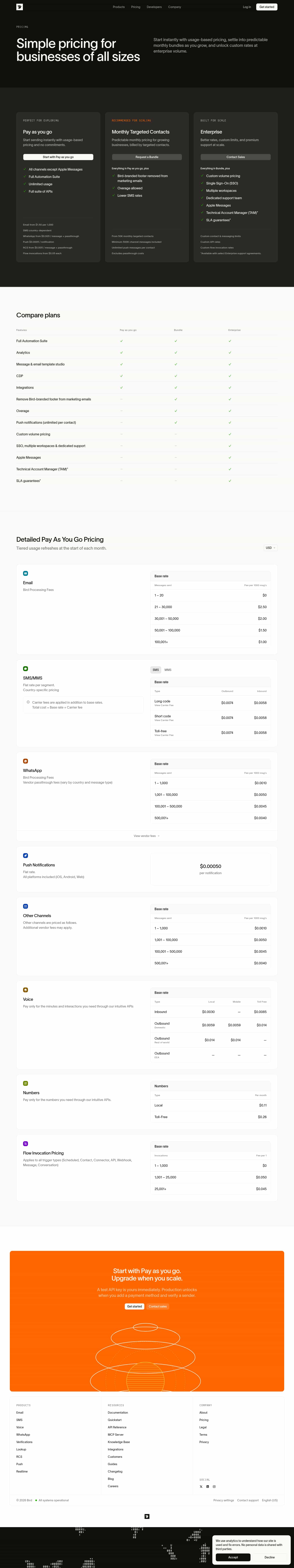The width and height of the screenshot is (294, 1568).
Task: Click Start with Pay as you go
Action: point(58,157)
